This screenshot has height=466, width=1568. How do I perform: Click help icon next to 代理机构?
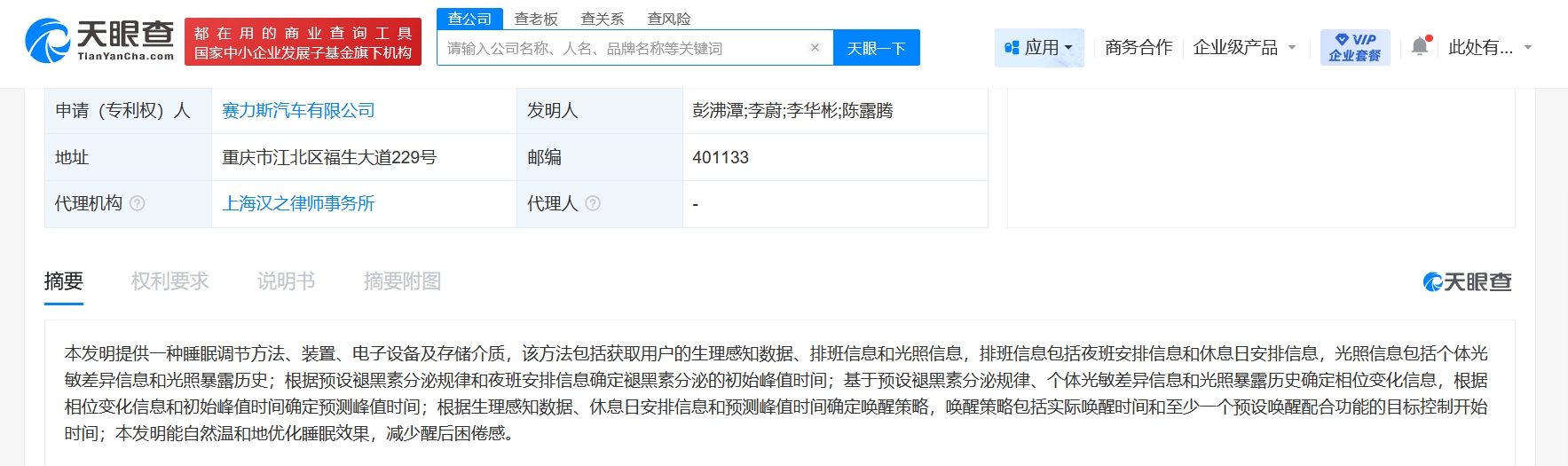pyautogui.click(x=138, y=203)
